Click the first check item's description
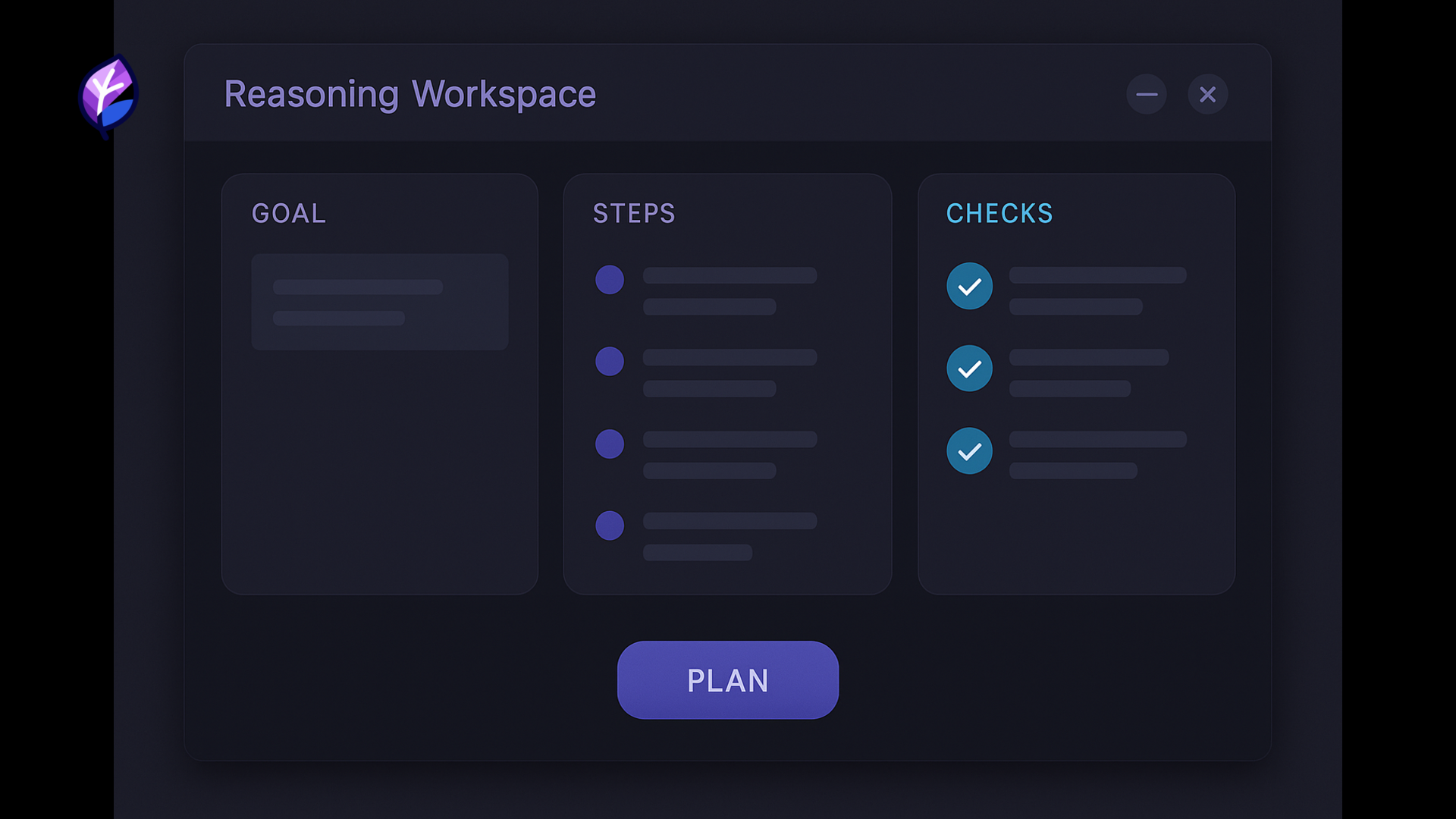 point(1097,290)
